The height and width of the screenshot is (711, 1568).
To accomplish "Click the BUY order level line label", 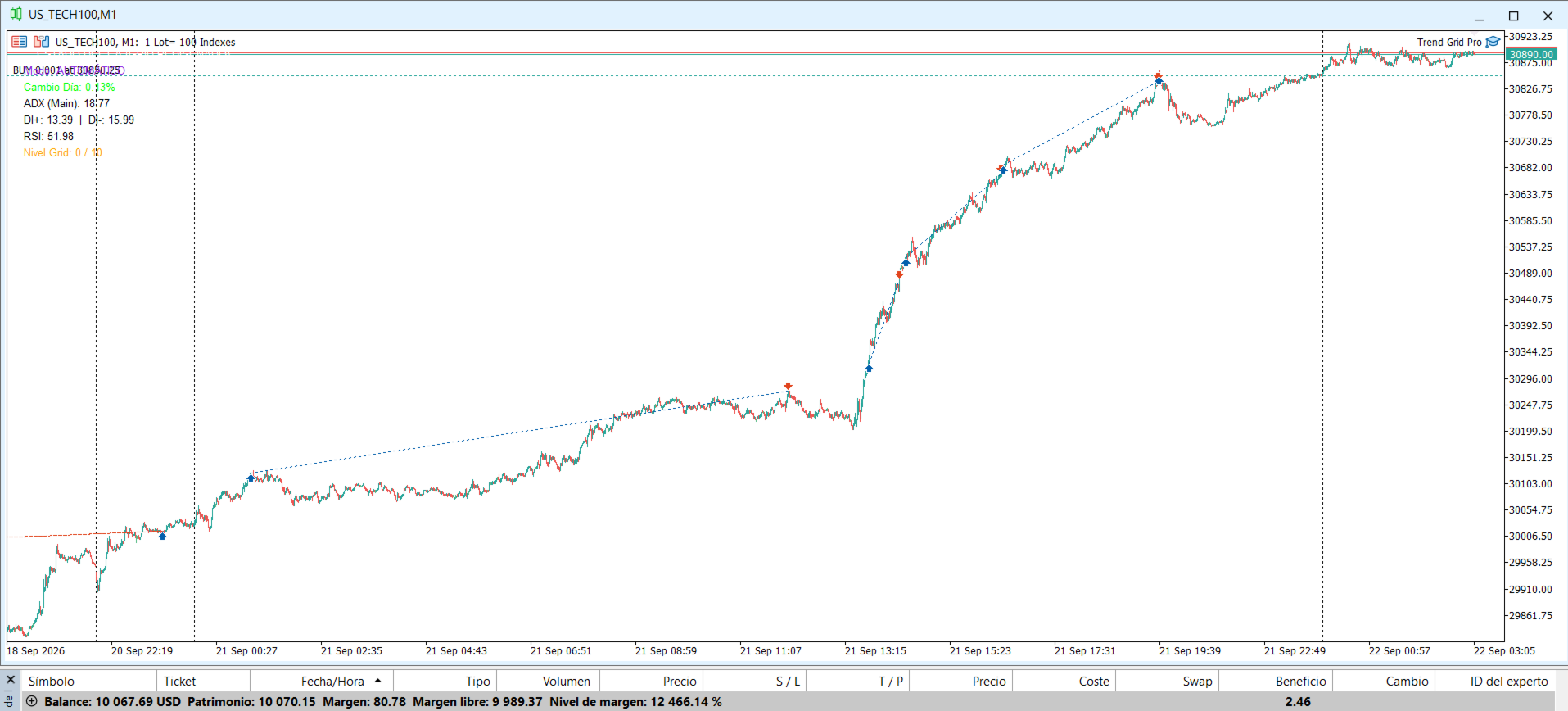I will (x=68, y=70).
